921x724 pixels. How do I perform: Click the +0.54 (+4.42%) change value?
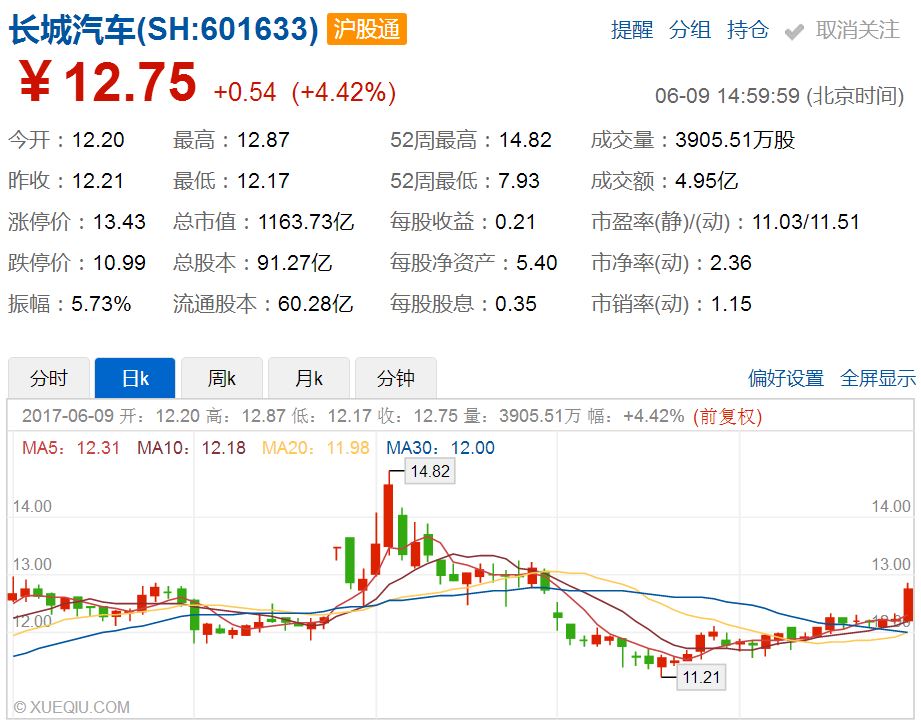click(x=305, y=92)
